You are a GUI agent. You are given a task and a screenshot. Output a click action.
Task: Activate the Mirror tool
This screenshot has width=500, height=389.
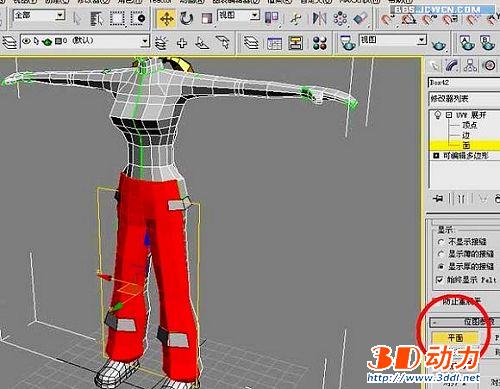click(319, 19)
